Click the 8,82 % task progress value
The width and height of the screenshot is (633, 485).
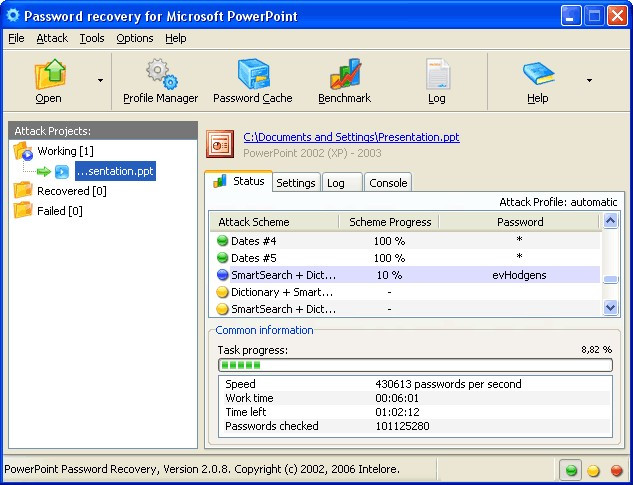(596, 350)
